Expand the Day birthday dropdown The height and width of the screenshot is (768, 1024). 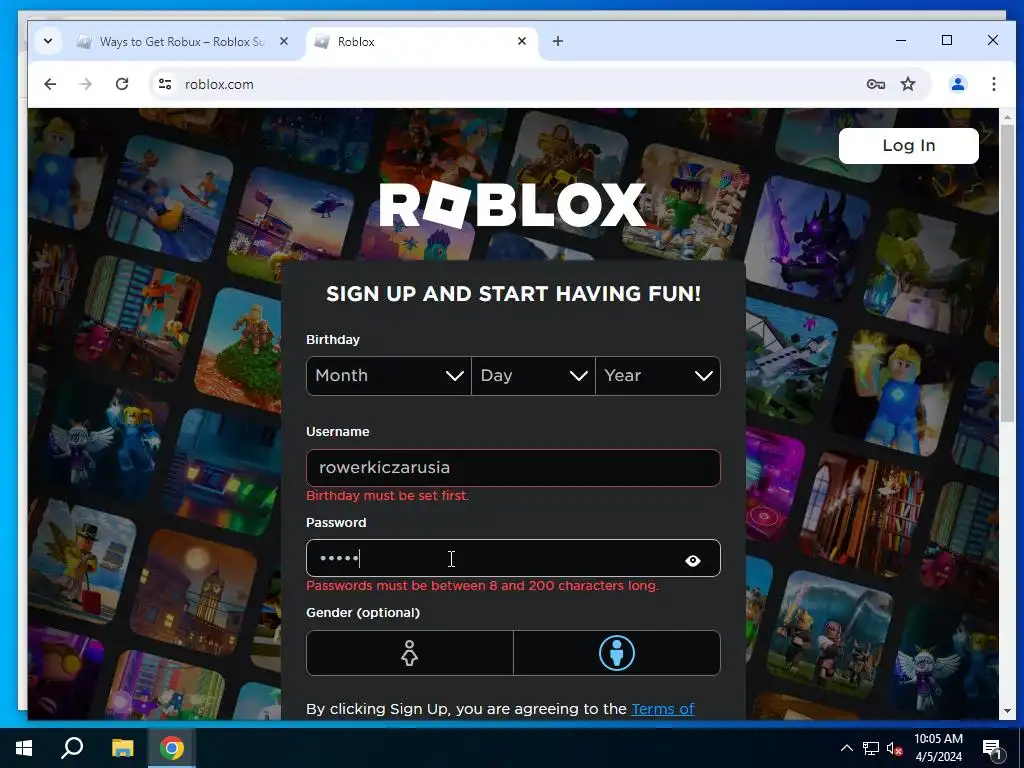coord(533,376)
